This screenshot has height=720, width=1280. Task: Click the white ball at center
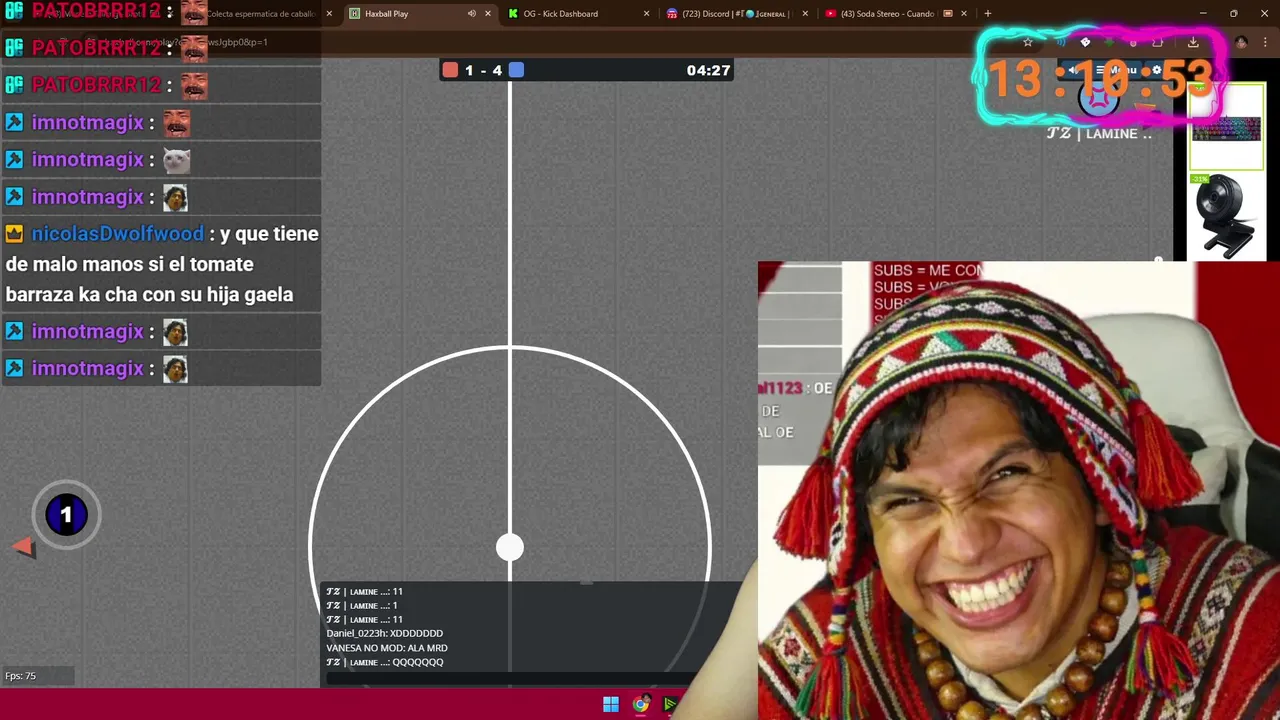510,547
